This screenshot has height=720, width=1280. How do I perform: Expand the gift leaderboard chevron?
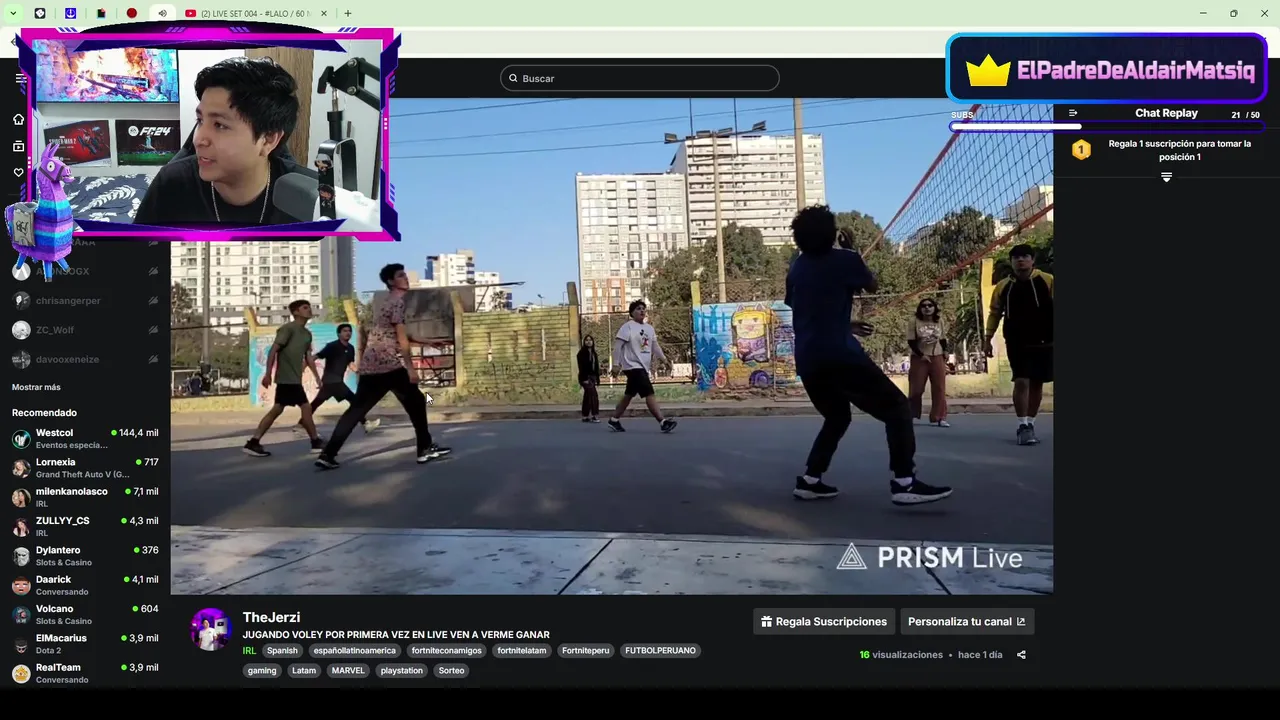pos(1166,177)
